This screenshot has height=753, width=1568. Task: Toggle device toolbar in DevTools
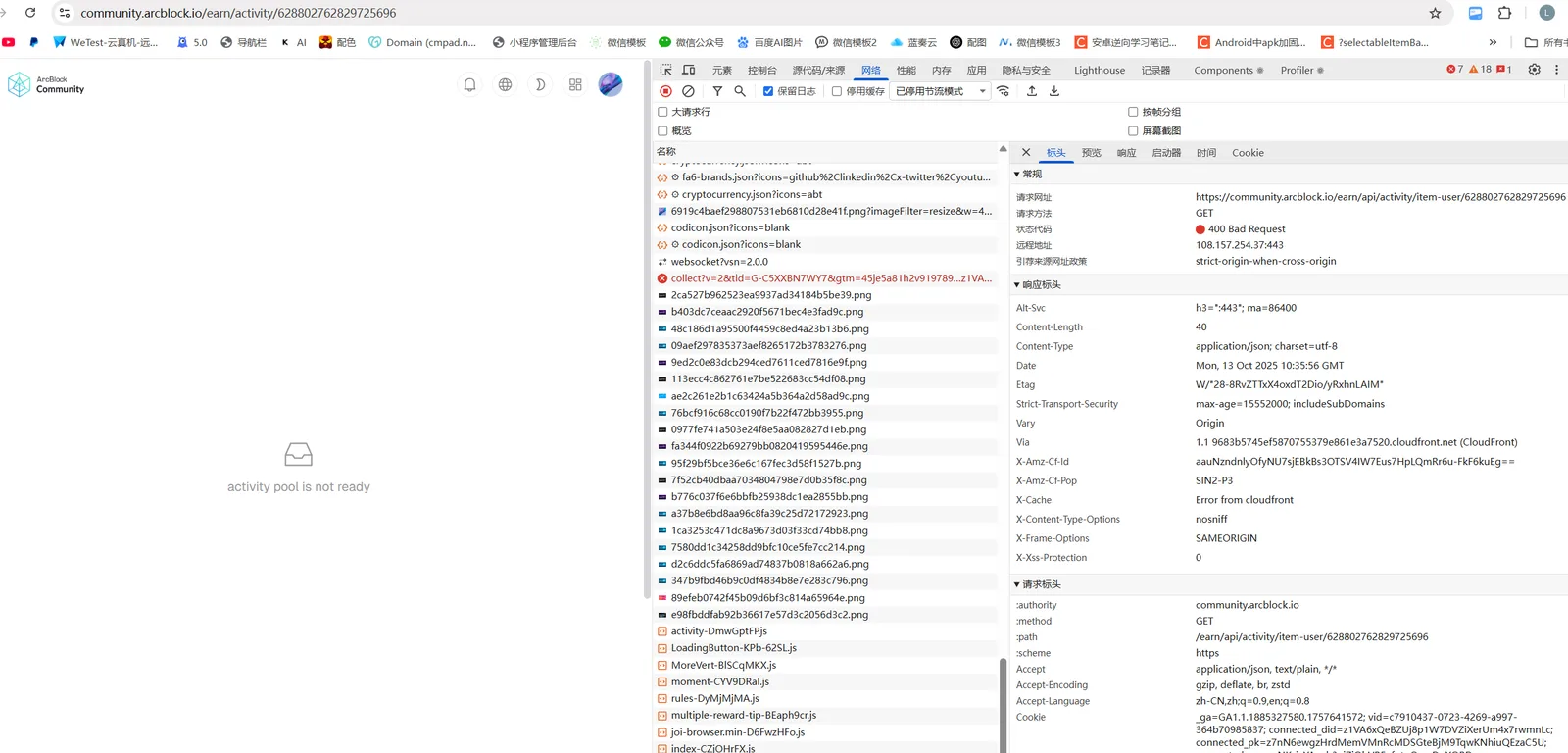click(x=689, y=70)
